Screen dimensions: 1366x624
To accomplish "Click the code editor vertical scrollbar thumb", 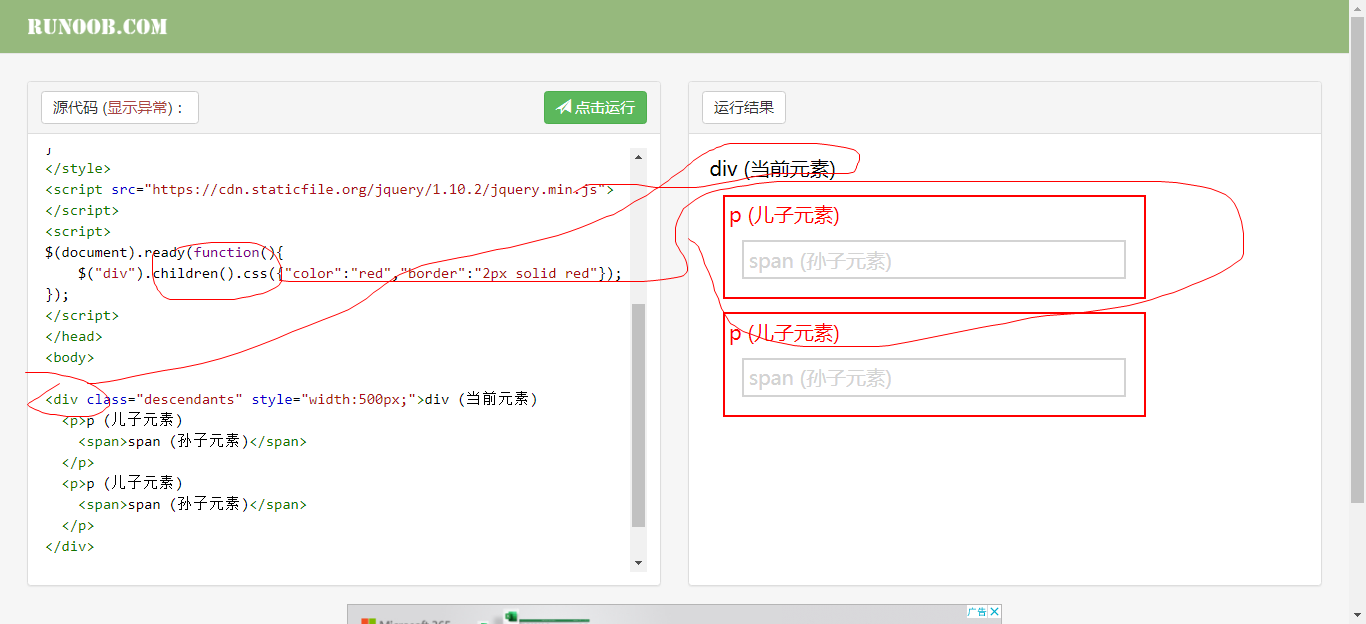I will coord(639,415).
